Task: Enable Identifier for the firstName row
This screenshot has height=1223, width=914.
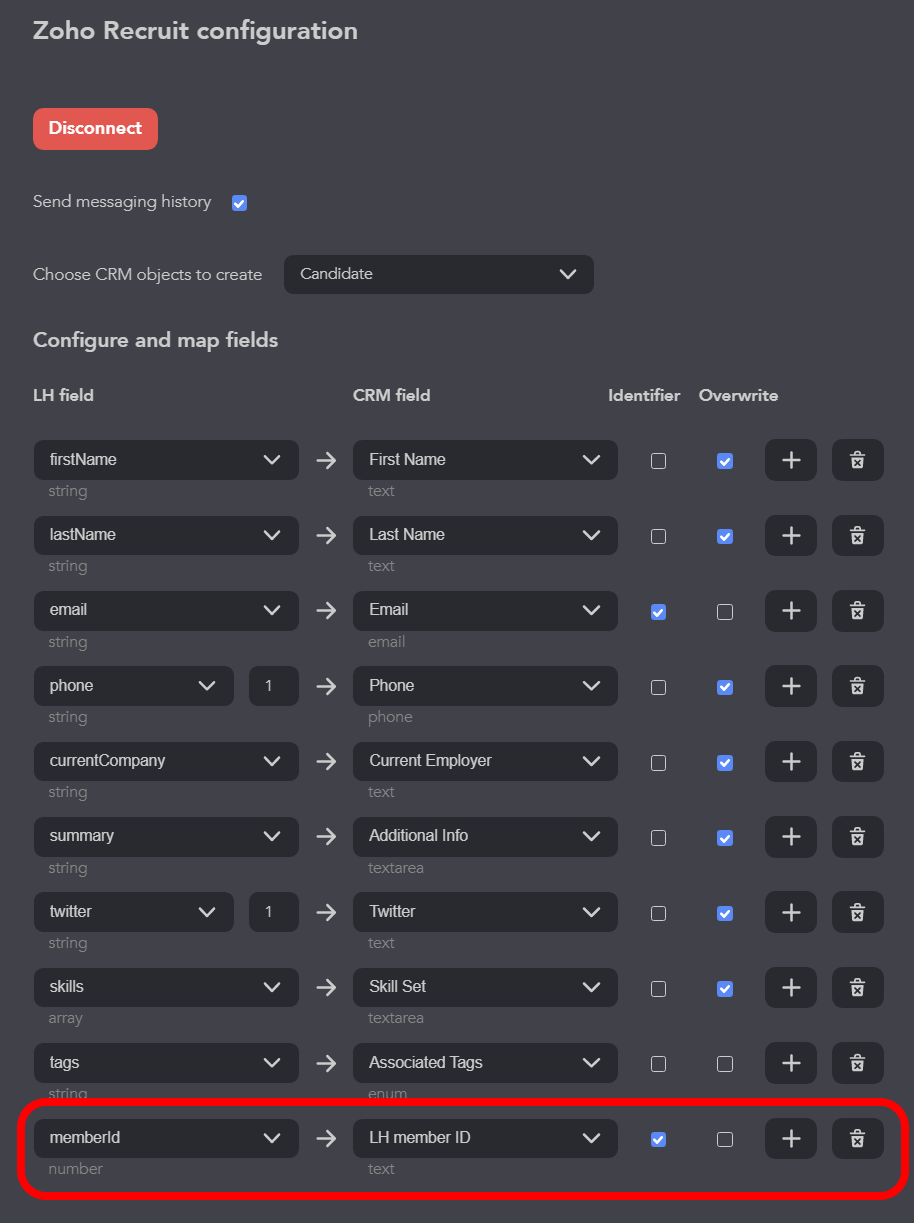Action: click(658, 461)
